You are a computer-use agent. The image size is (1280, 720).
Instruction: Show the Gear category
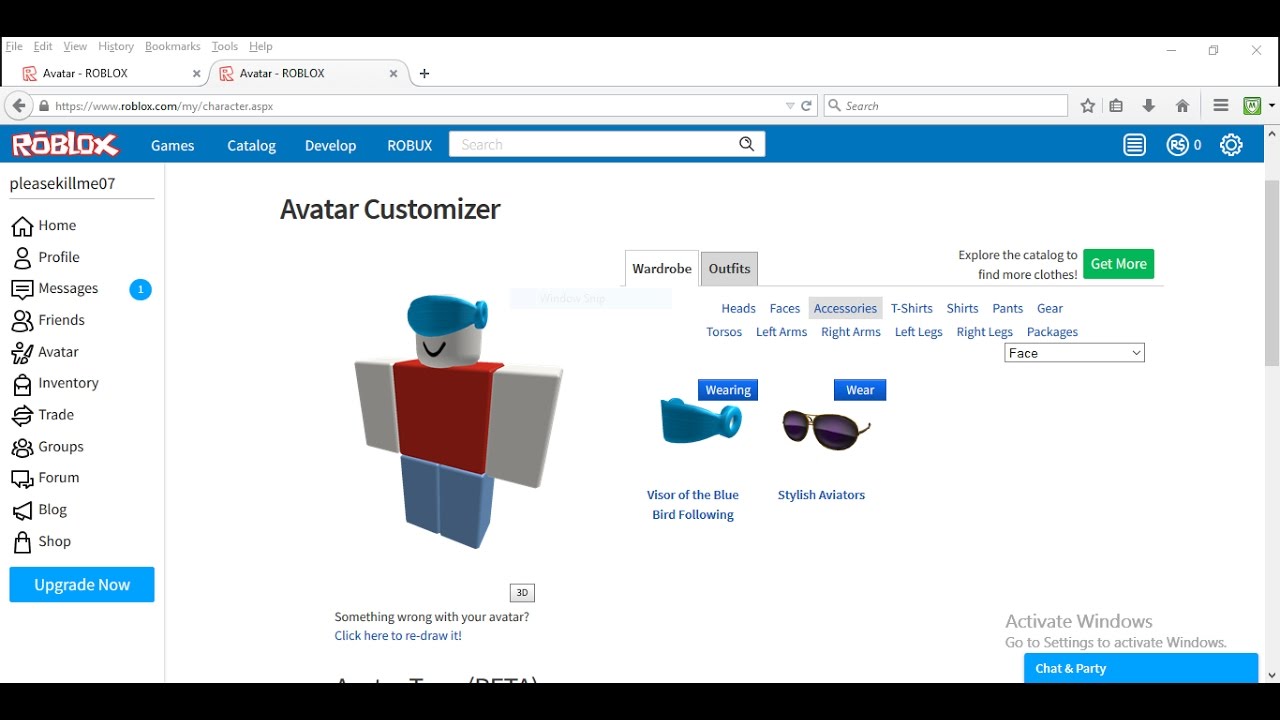pyautogui.click(x=1050, y=309)
